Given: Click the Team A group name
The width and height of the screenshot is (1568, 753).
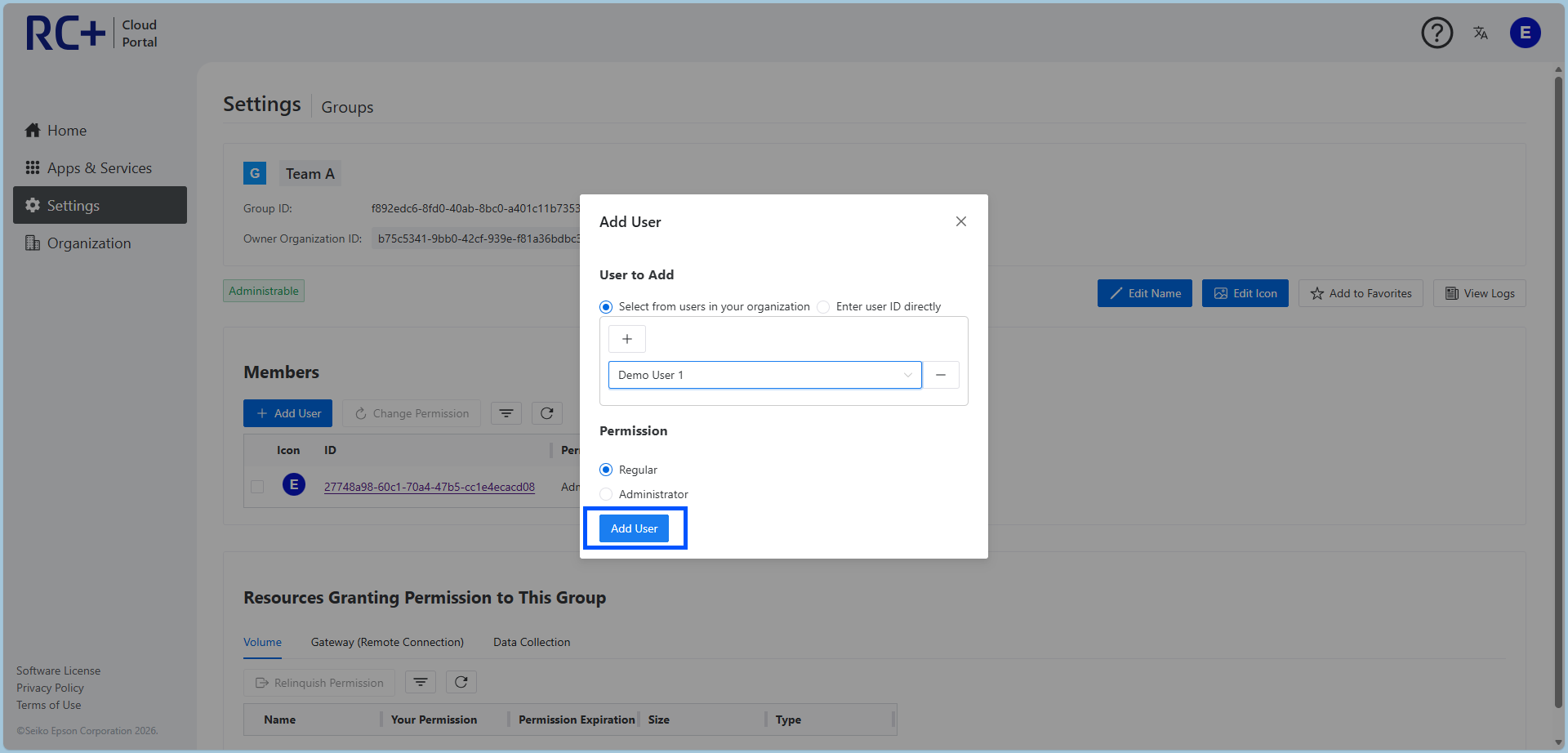Looking at the screenshot, I should point(310,173).
